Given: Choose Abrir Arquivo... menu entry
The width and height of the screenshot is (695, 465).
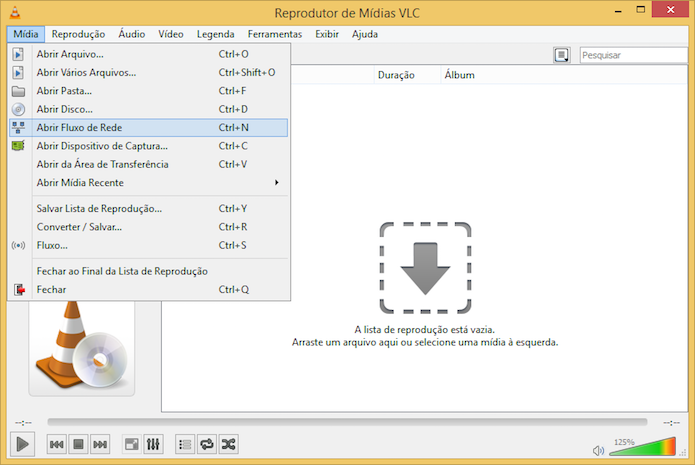Looking at the screenshot, I should [148, 54].
